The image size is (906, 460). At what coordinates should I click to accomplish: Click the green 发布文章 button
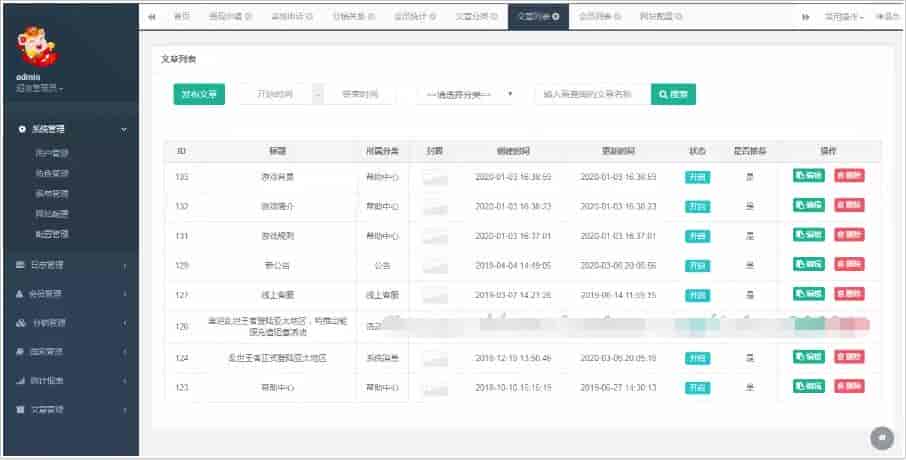(x=199, y=95)
